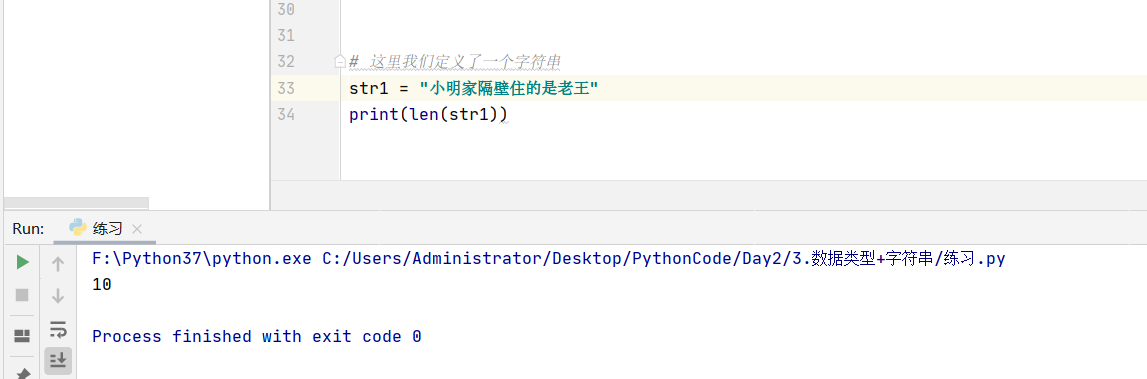
Task: Place cursor in the 小明家隔壁住的是老王 string
Action: coord(509,89)
